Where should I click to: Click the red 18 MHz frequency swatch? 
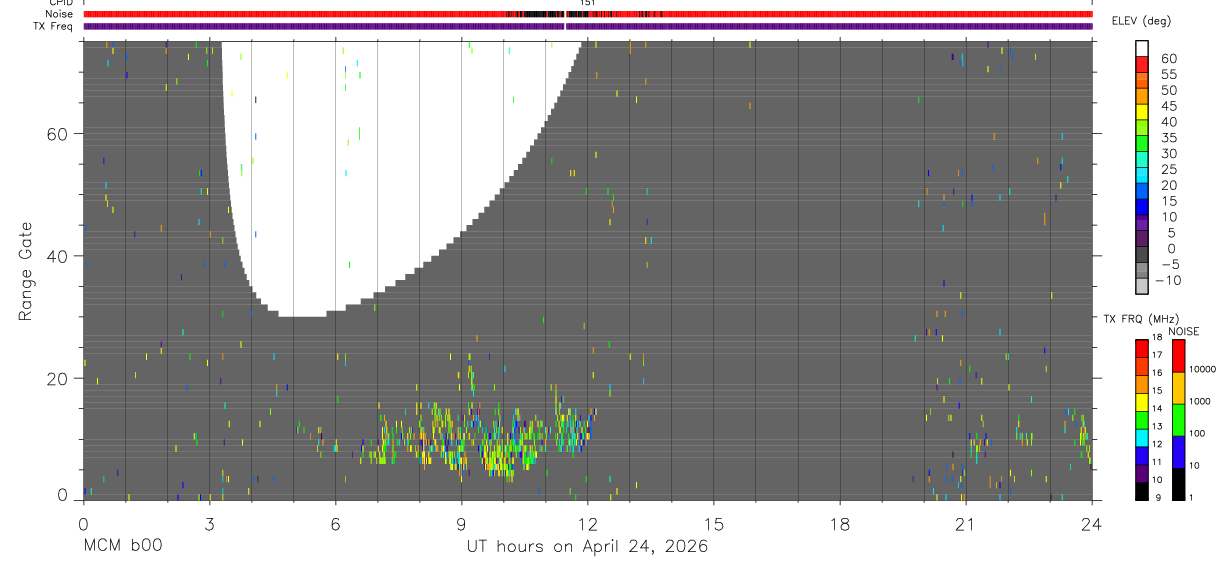point(1142,344)
